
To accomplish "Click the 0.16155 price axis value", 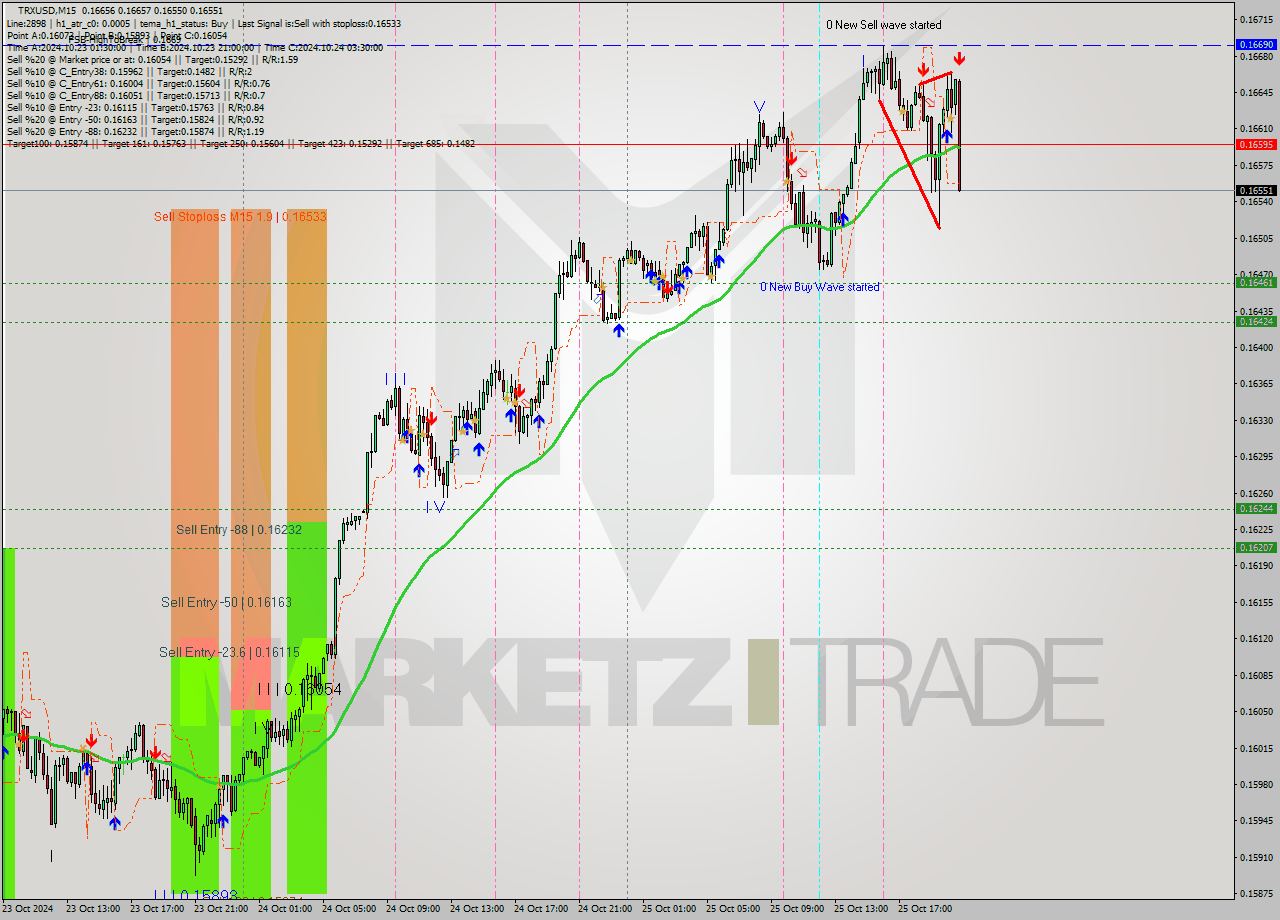I will point(1256,602).
